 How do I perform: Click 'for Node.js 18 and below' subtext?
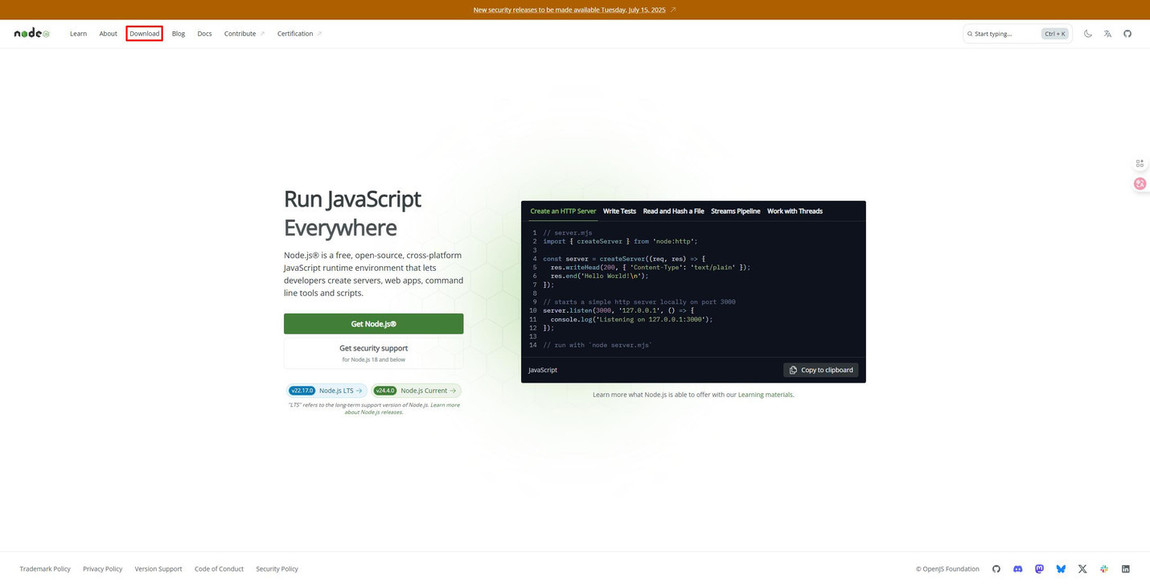click(373, 360)
